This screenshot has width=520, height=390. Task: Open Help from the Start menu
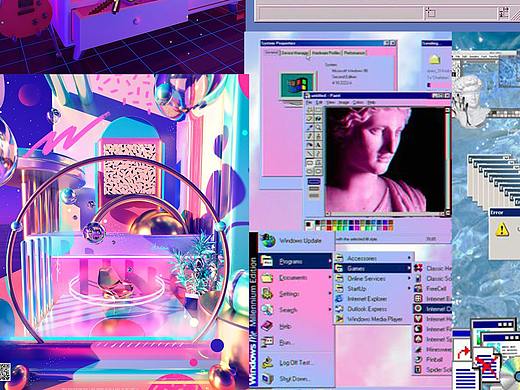(x=297, y=326)
